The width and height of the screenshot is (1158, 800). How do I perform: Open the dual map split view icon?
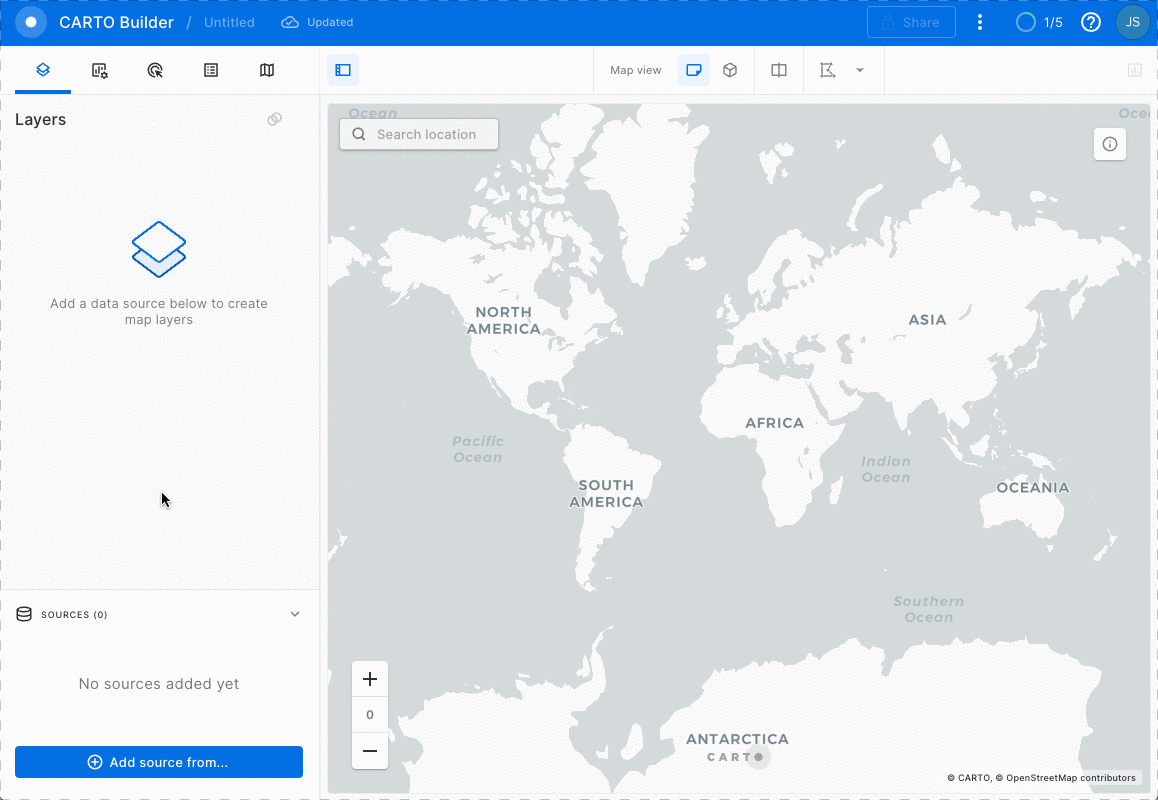point(778,70)
